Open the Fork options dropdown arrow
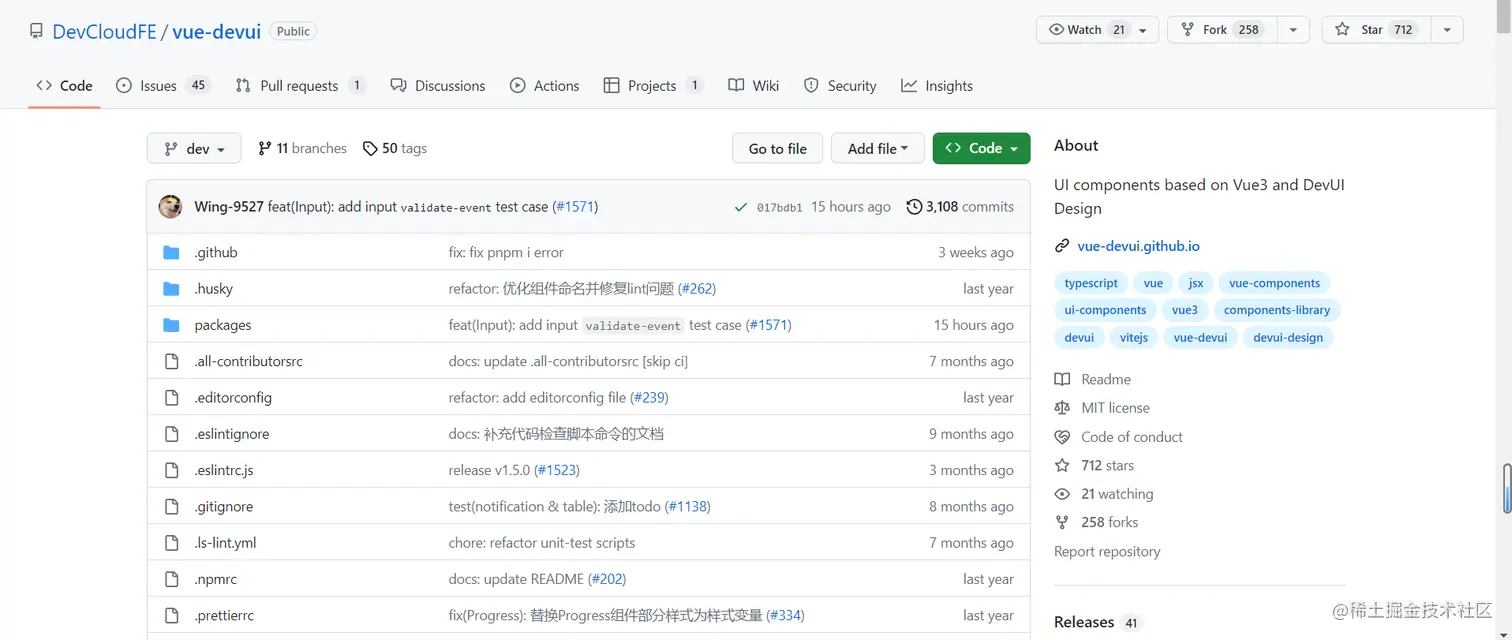The image size is (1512, 640). tap(1294, 30)
